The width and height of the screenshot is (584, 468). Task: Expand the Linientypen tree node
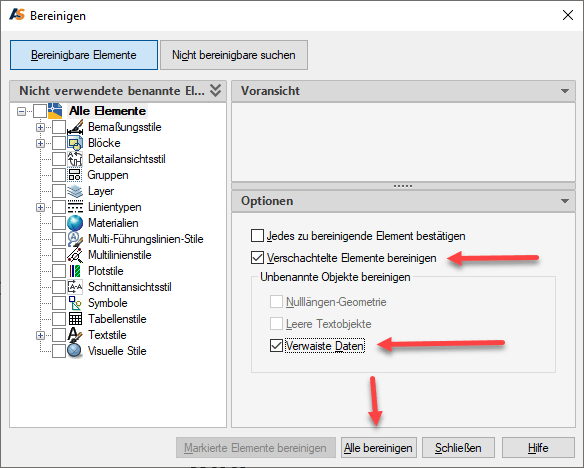point(40,207)
